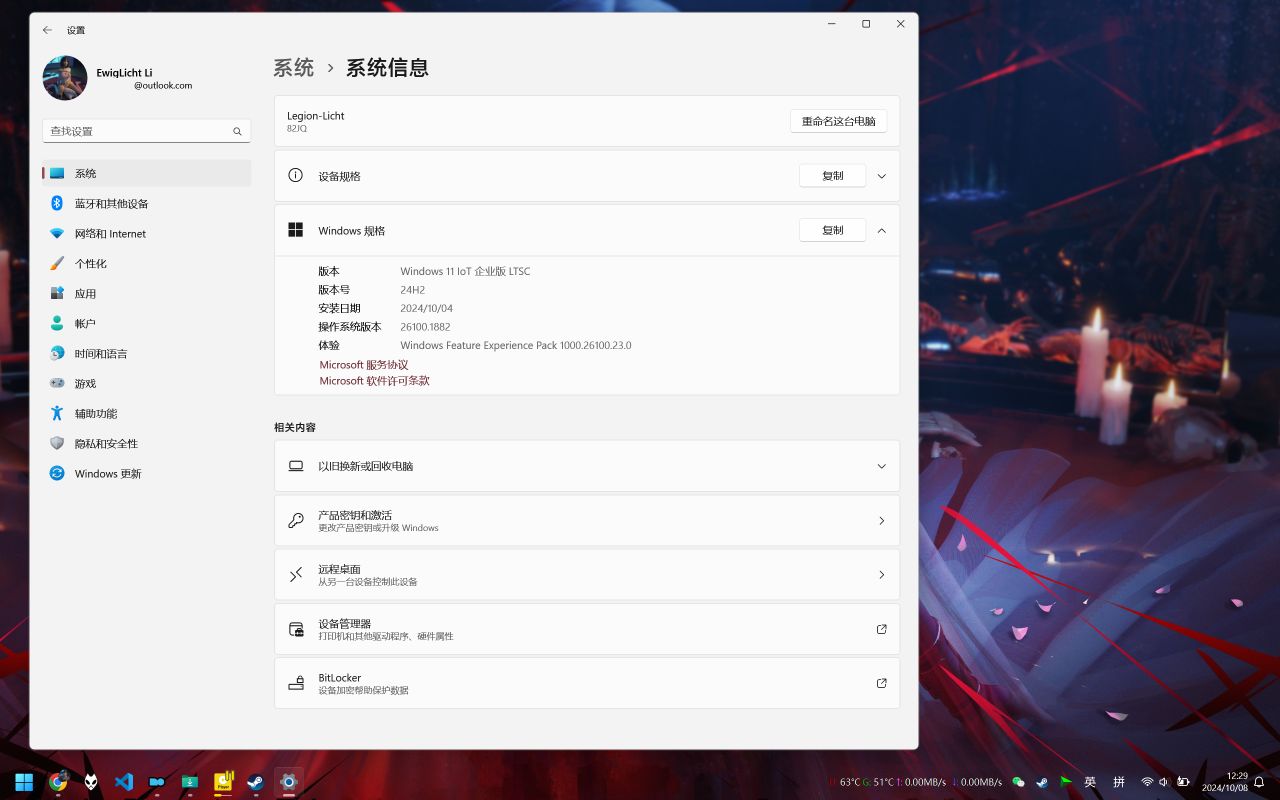1280x800 pixels.
Task: Click the fox mask app on taskbar
Action: click(x=91, y=781)
